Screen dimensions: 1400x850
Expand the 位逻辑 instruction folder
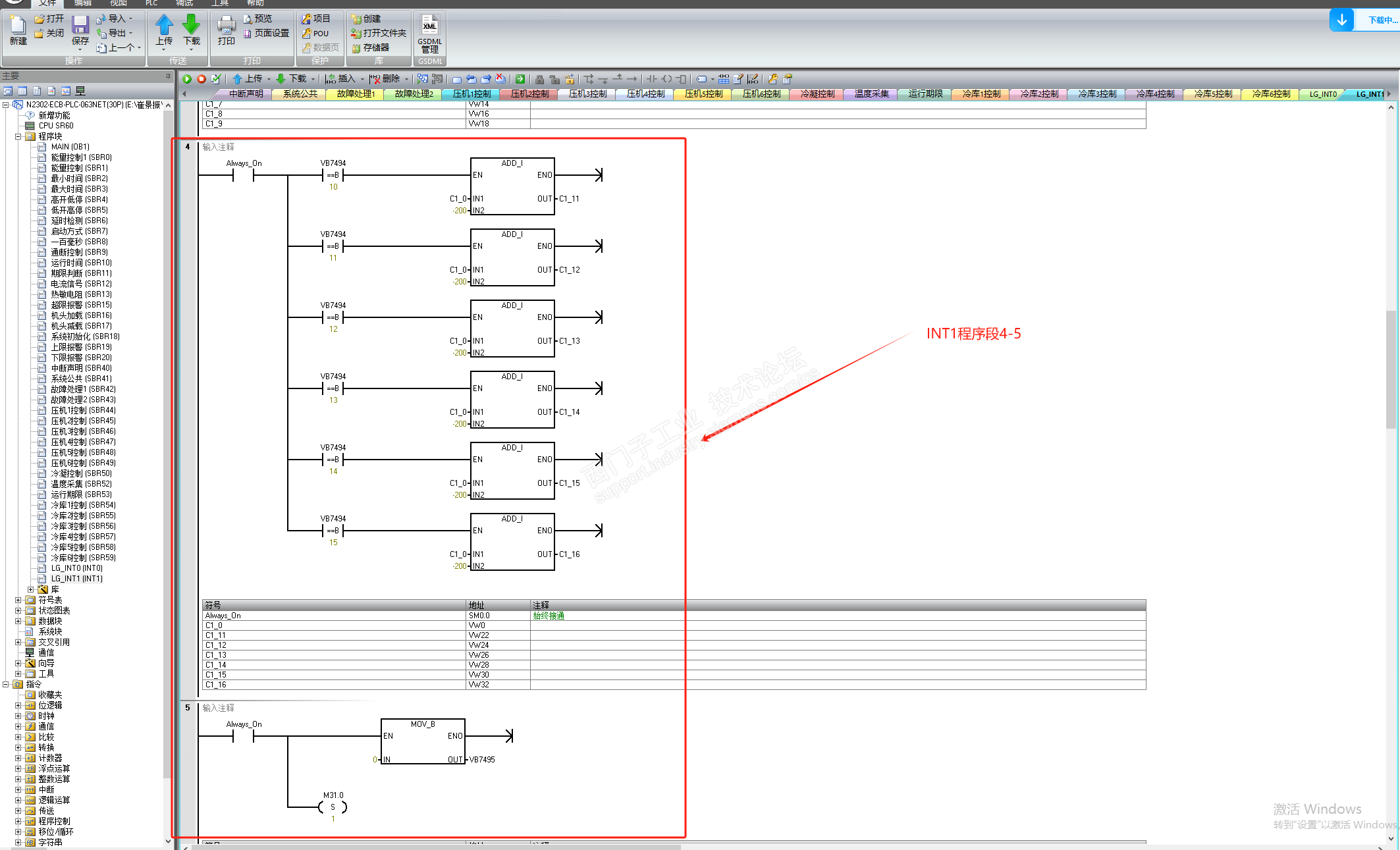coord(18,705)
